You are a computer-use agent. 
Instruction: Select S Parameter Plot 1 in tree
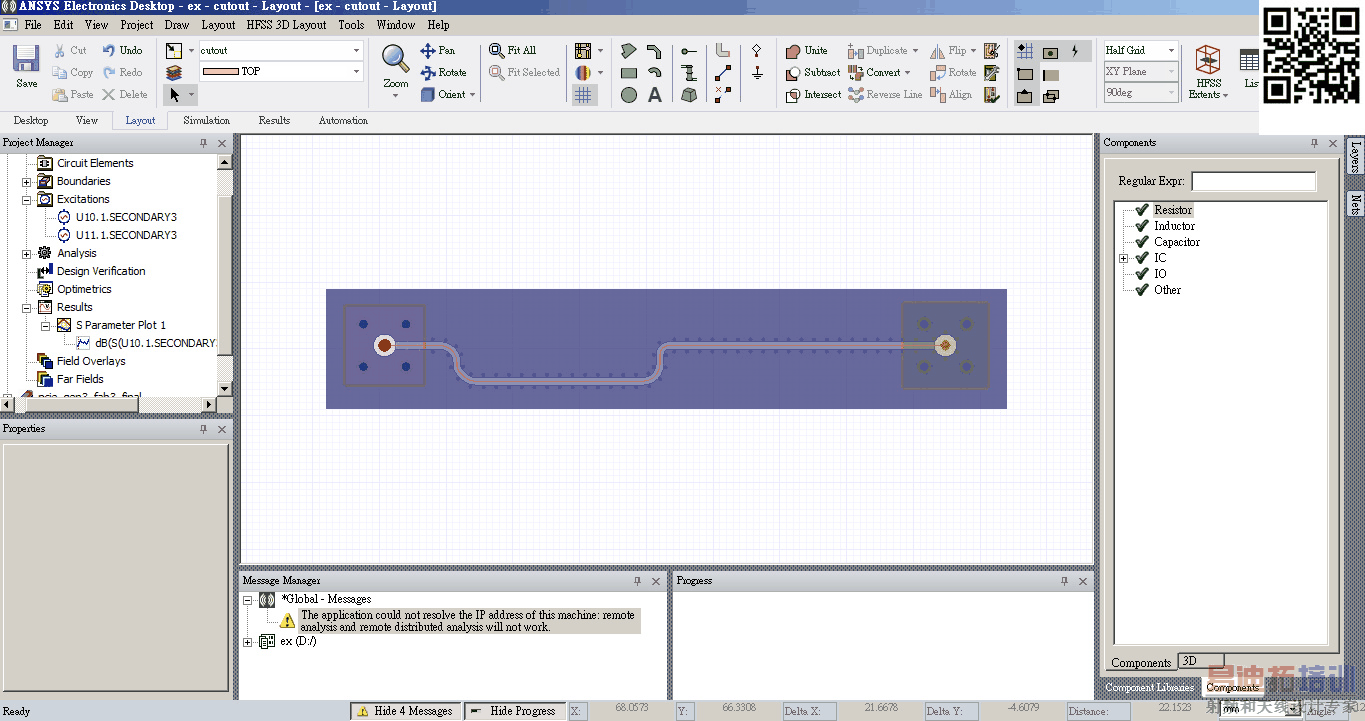(x=121, y=325)
